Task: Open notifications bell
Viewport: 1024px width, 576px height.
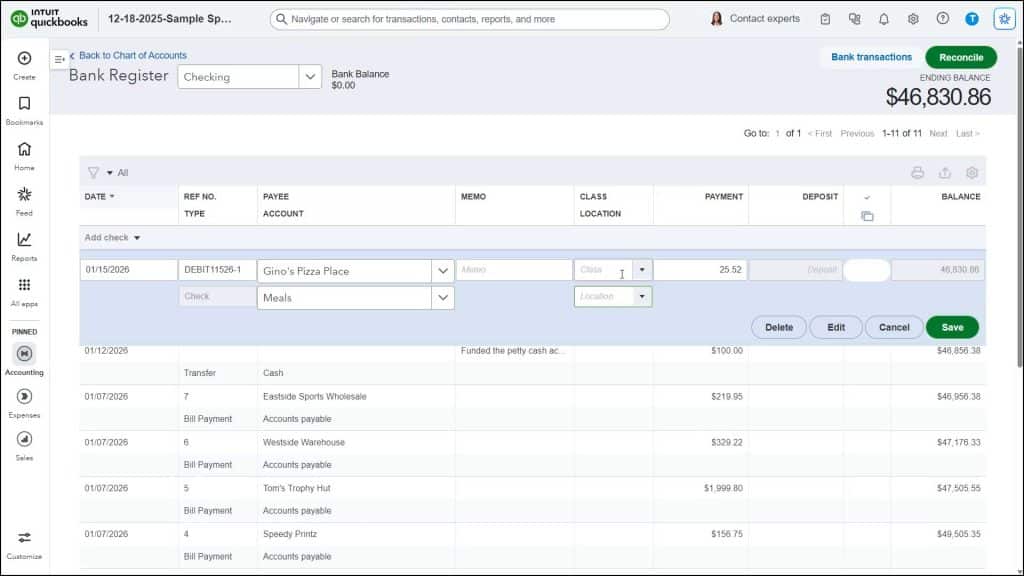Action: 884,19
